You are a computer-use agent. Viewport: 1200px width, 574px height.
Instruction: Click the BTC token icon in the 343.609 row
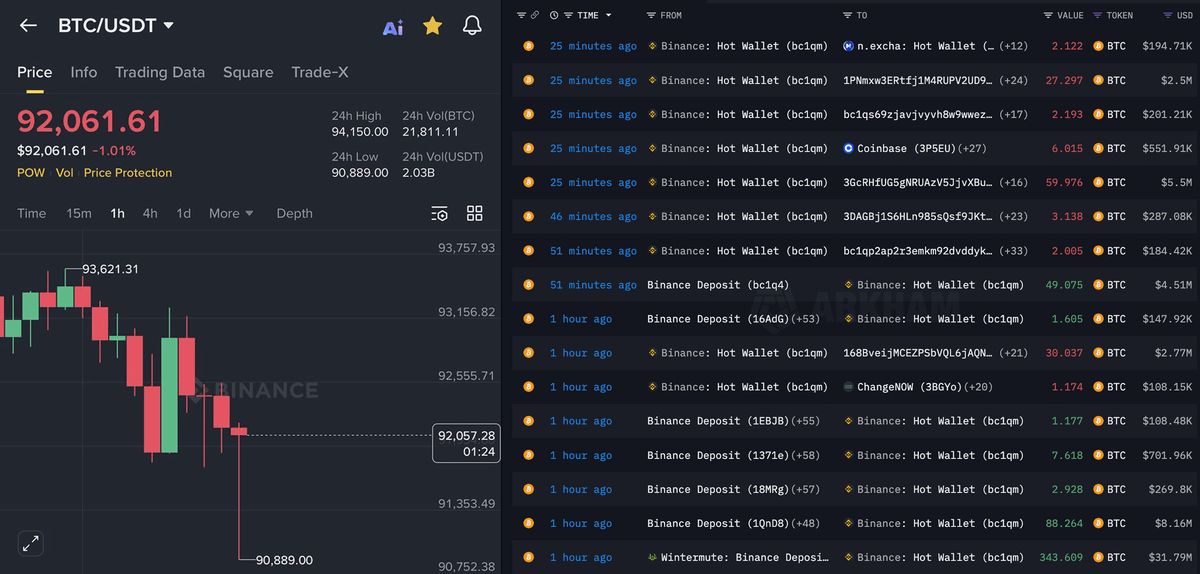tap(1098, 557)
